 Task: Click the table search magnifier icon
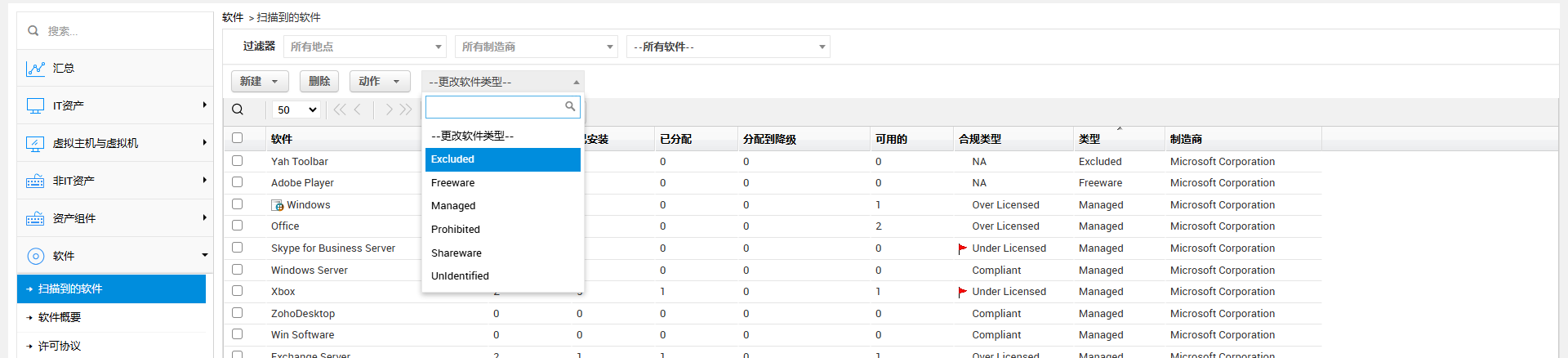pos(238,110)
